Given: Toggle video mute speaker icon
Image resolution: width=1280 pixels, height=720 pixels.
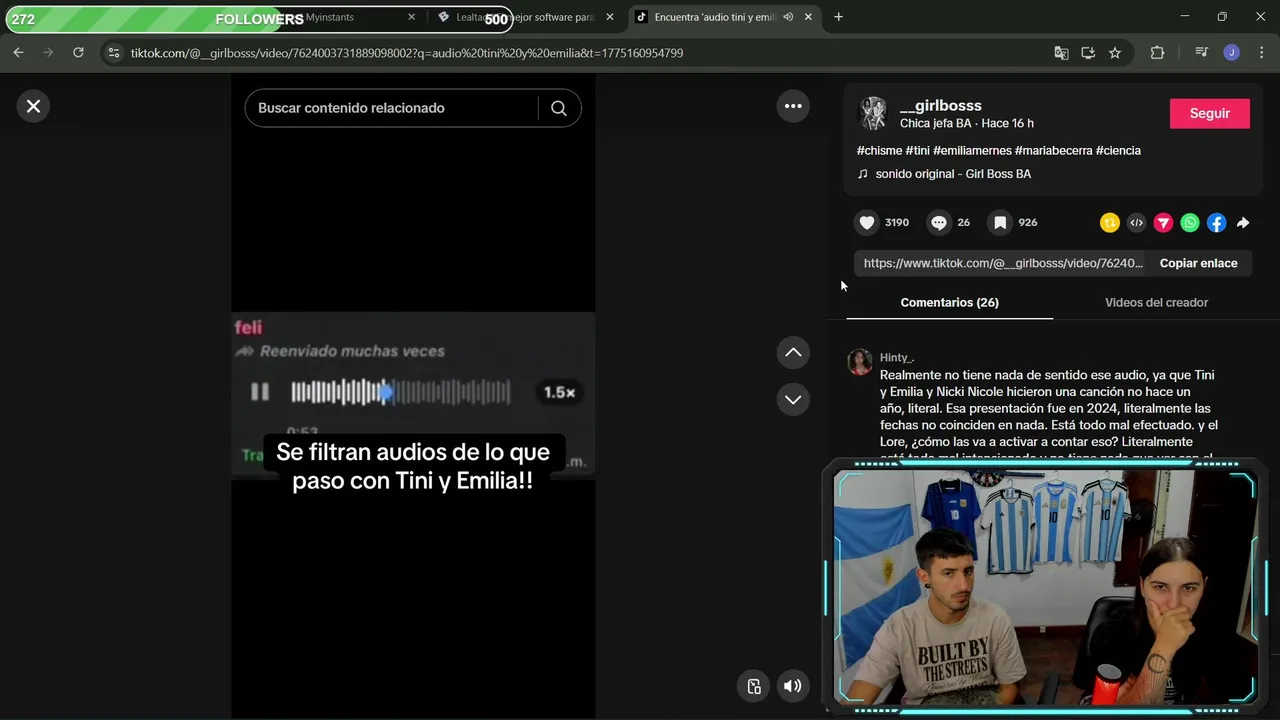Looking at the screenshot, I should (x=792, y=686).
